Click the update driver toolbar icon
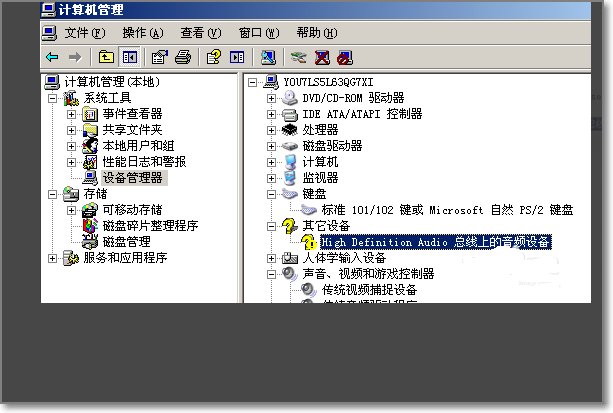The height and width of the screenshot is (413, 613). 299,57
